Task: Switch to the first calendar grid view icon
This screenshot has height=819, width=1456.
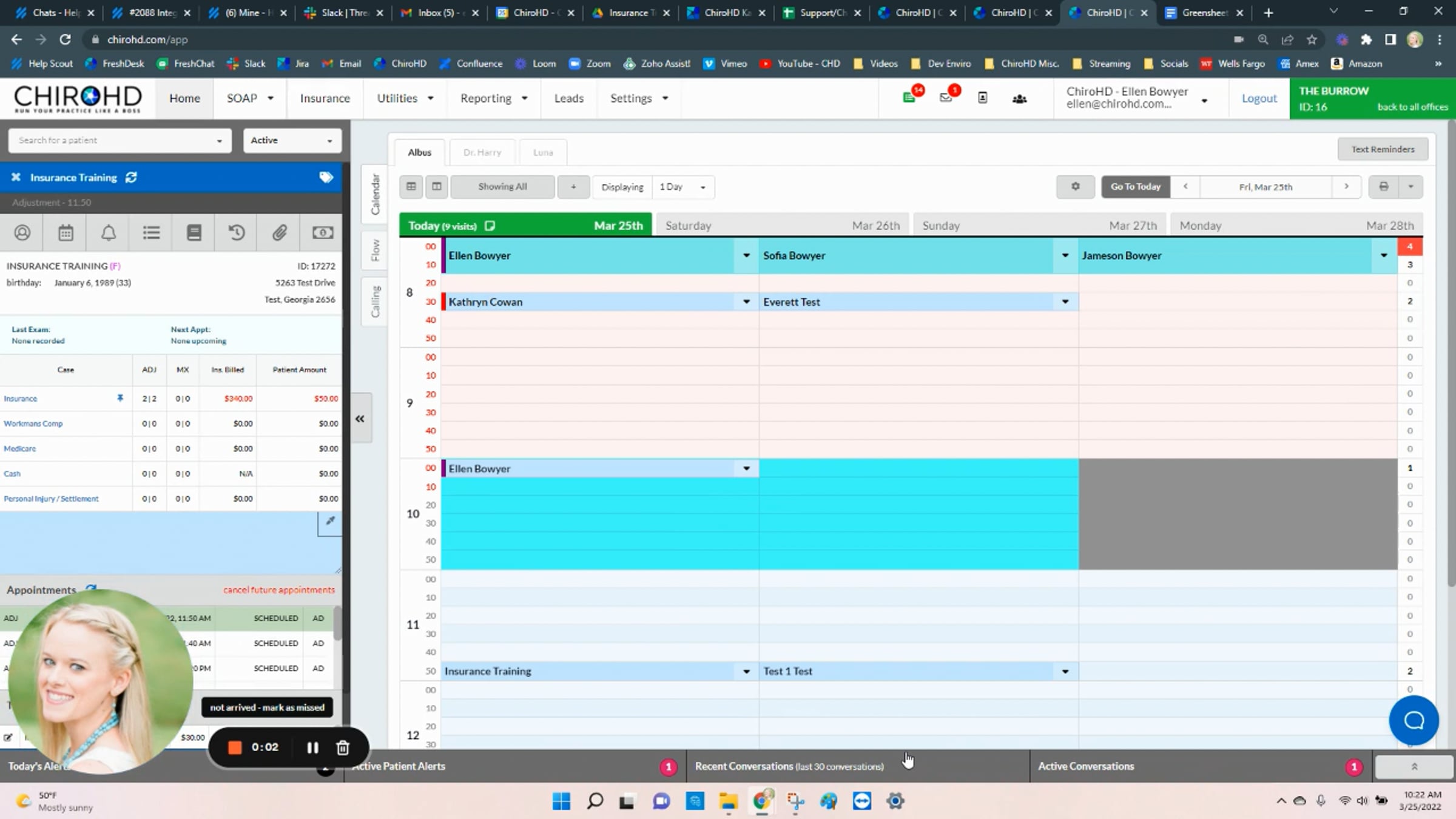Action: 411,187
